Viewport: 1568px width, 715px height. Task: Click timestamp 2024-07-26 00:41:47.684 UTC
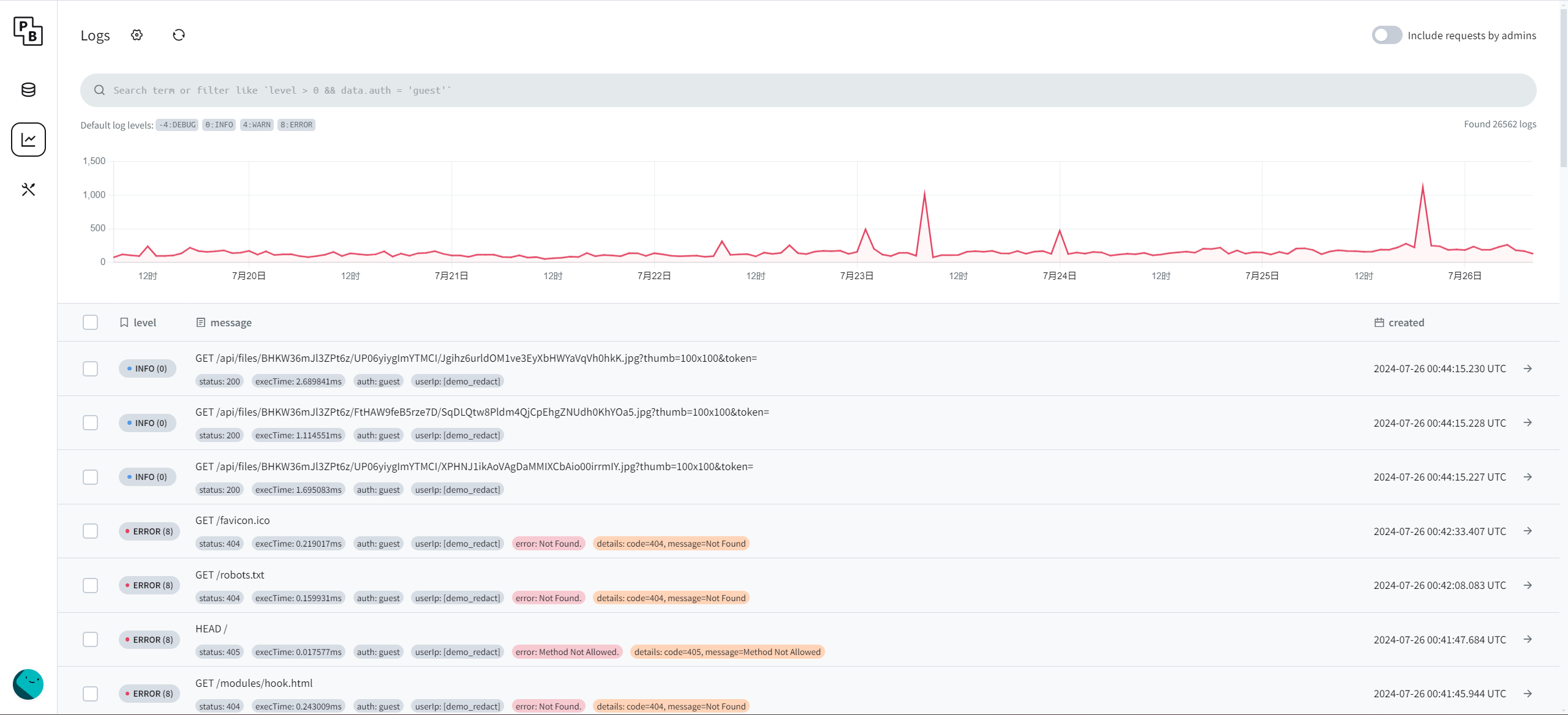pyautogui.click(x=1439, y=640)
